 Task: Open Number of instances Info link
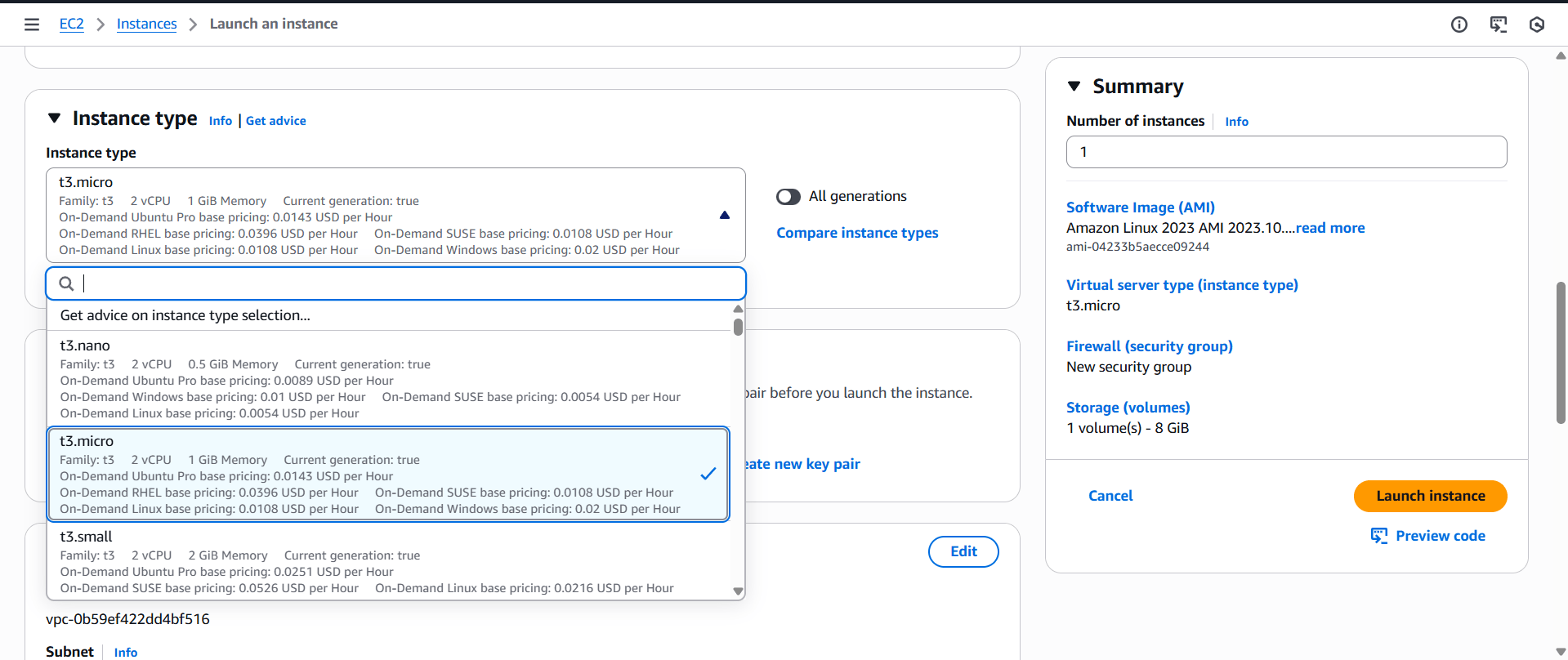(1237, 122)
